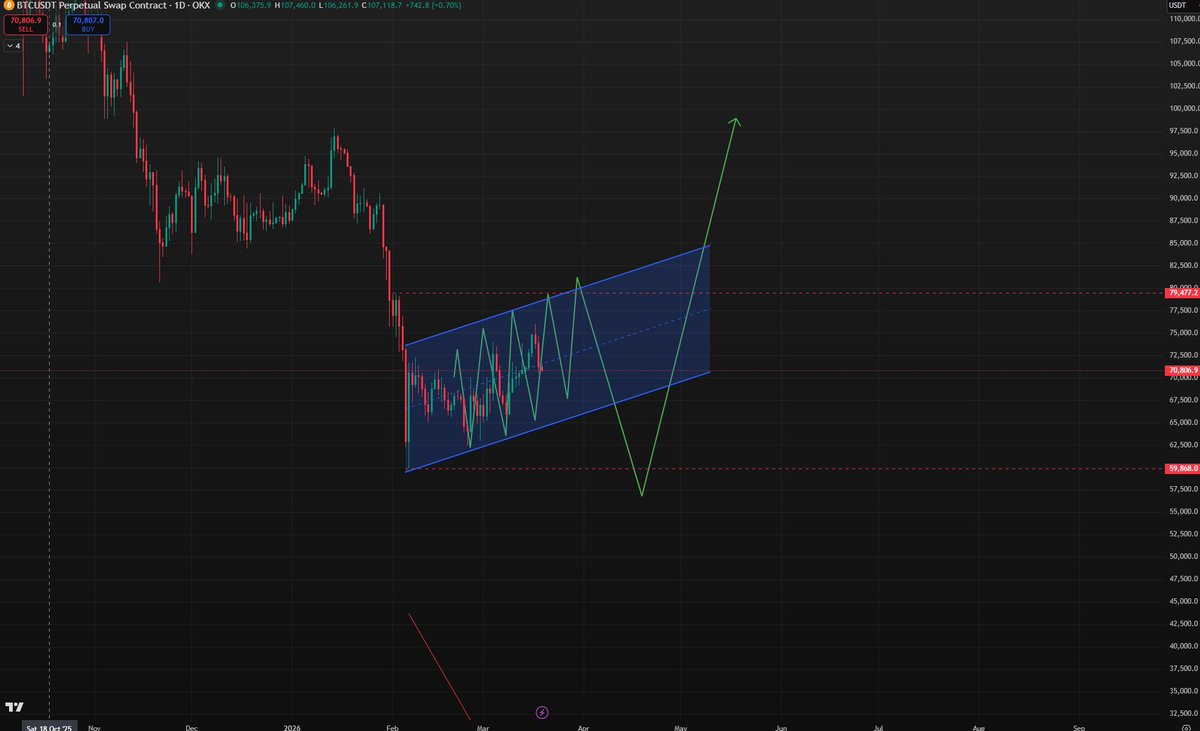Open the USDT currency selector
1200x731 pixels.
1181,6
